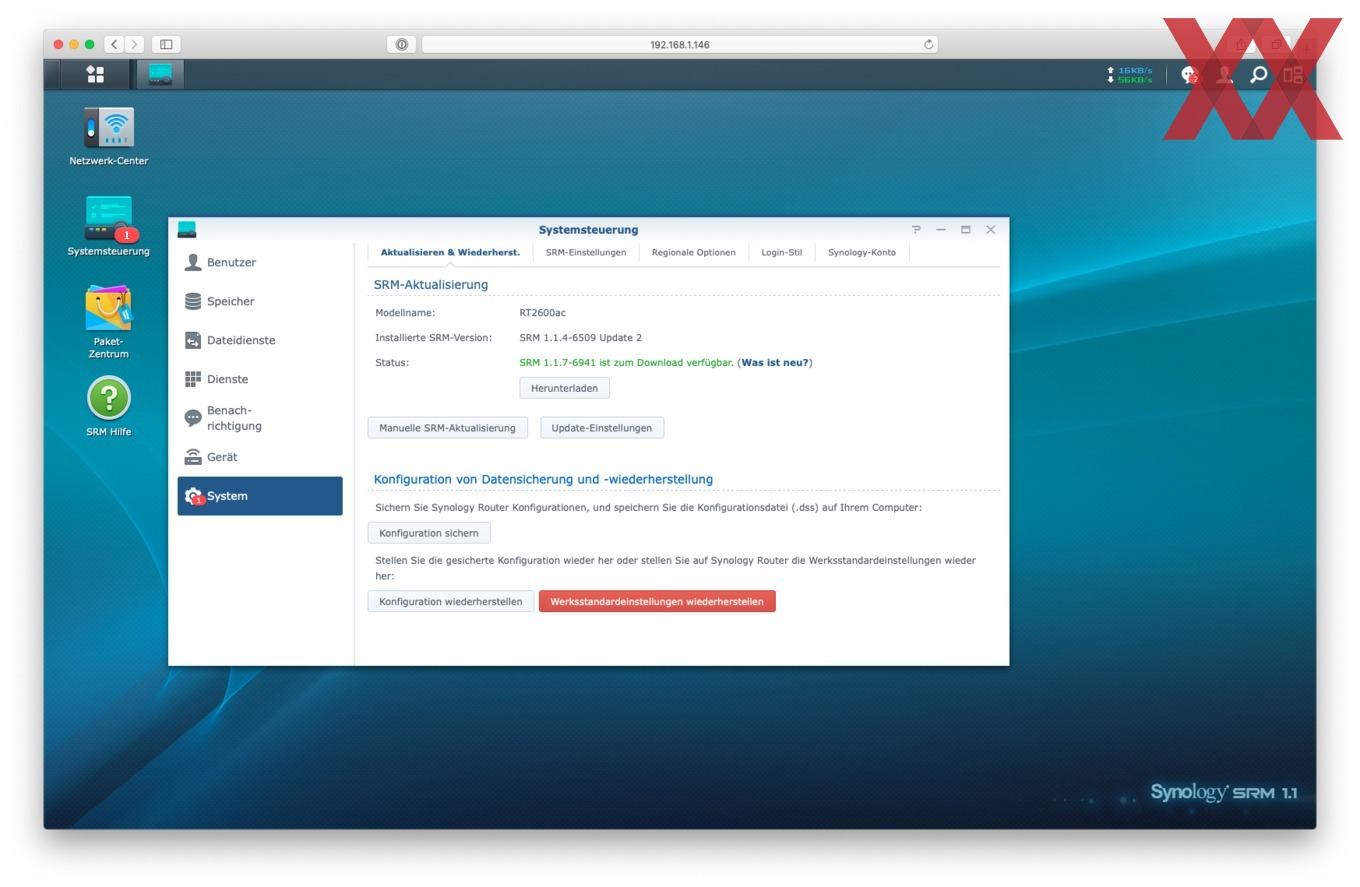Click Konfiguration sichern button

pyautogui.click(x=429, y=533)
